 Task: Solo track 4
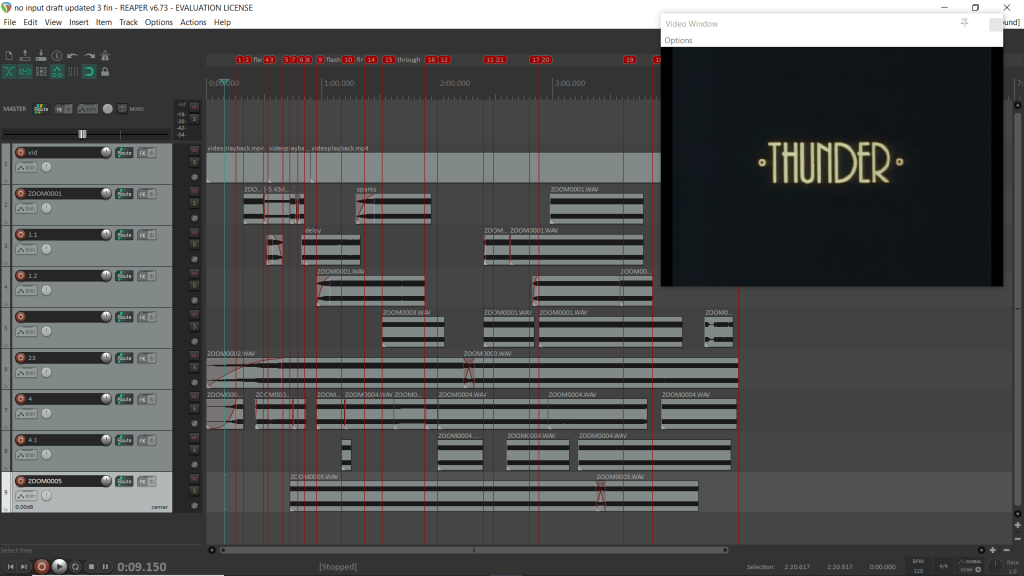[194, 409]
